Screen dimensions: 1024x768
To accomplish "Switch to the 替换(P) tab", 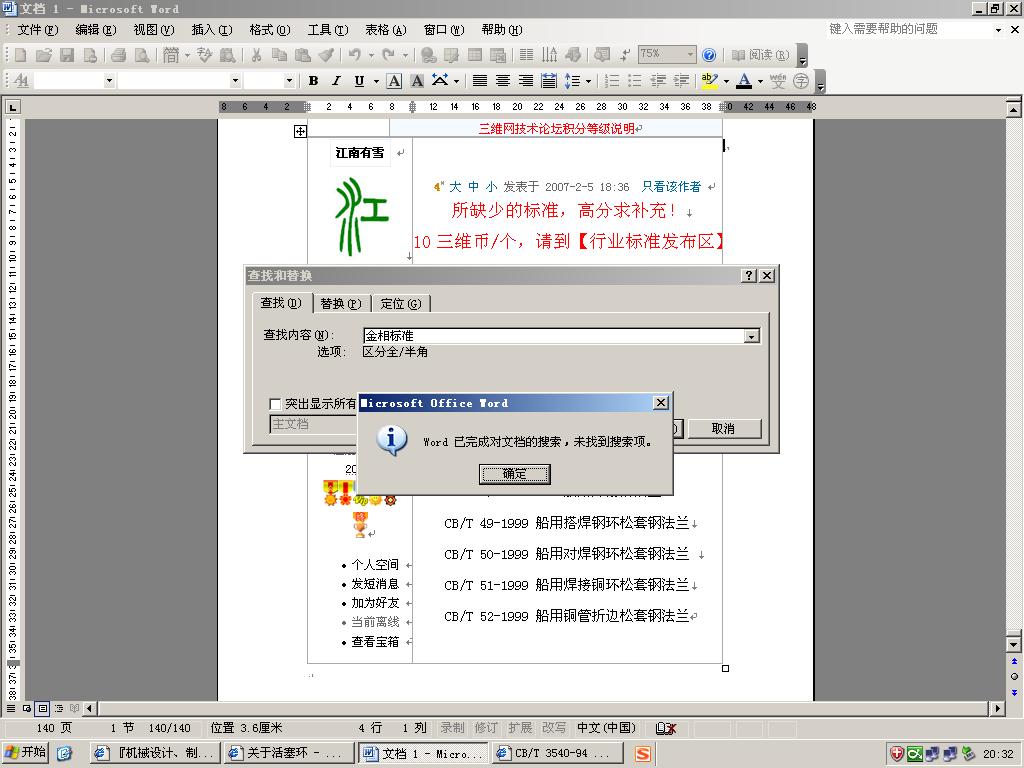I will (341, 304).
